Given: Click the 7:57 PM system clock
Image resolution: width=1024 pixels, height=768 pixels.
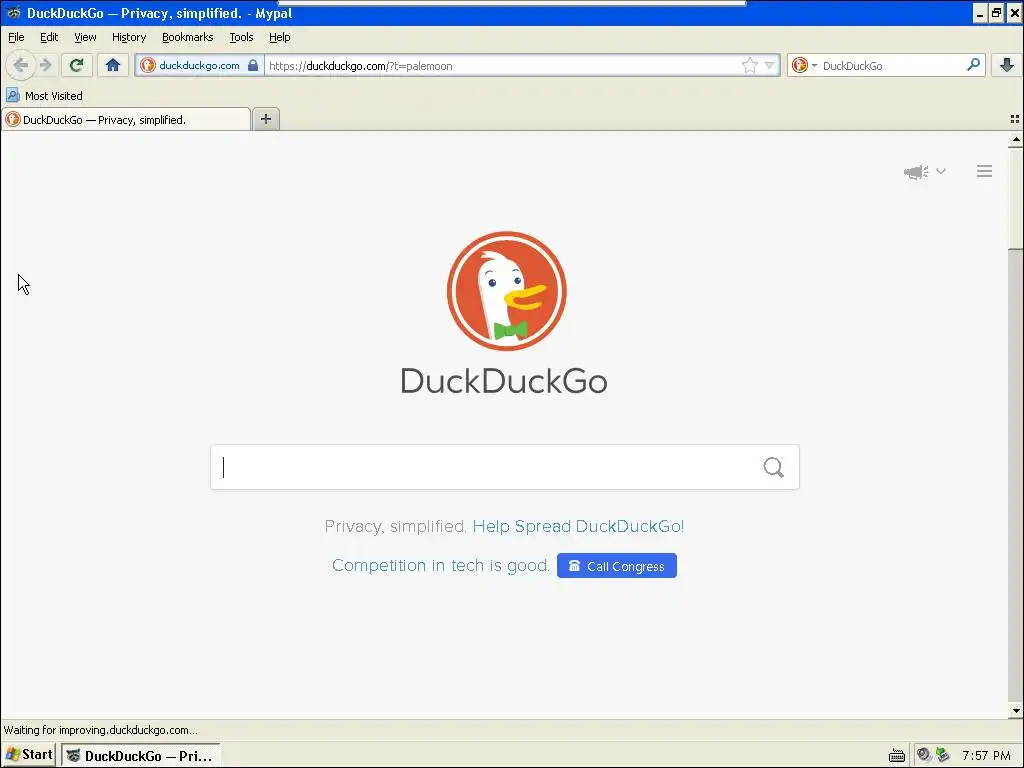Looking at the screenshot, I should pyautogui.click(x=986, y=756).
